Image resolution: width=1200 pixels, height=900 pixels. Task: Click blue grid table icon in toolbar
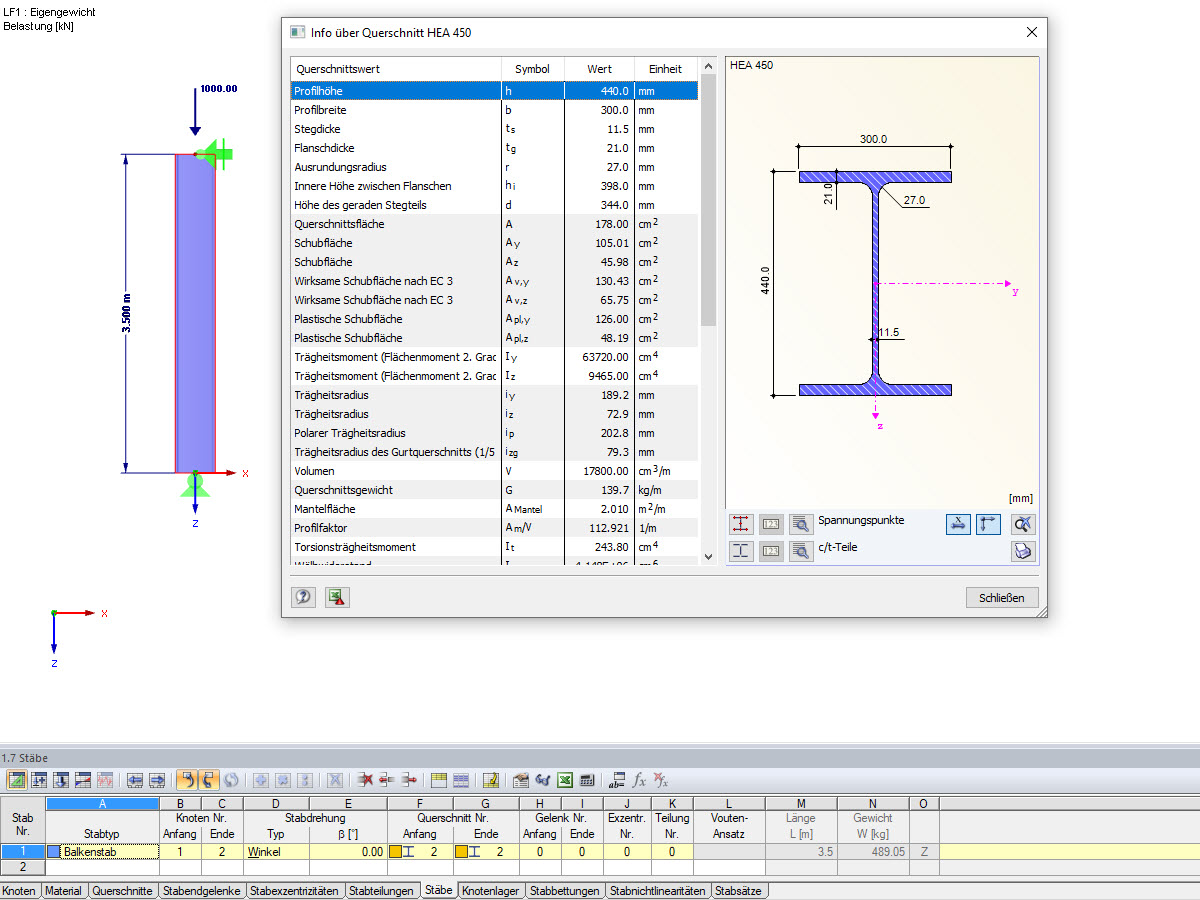click(x=461, y=780)
